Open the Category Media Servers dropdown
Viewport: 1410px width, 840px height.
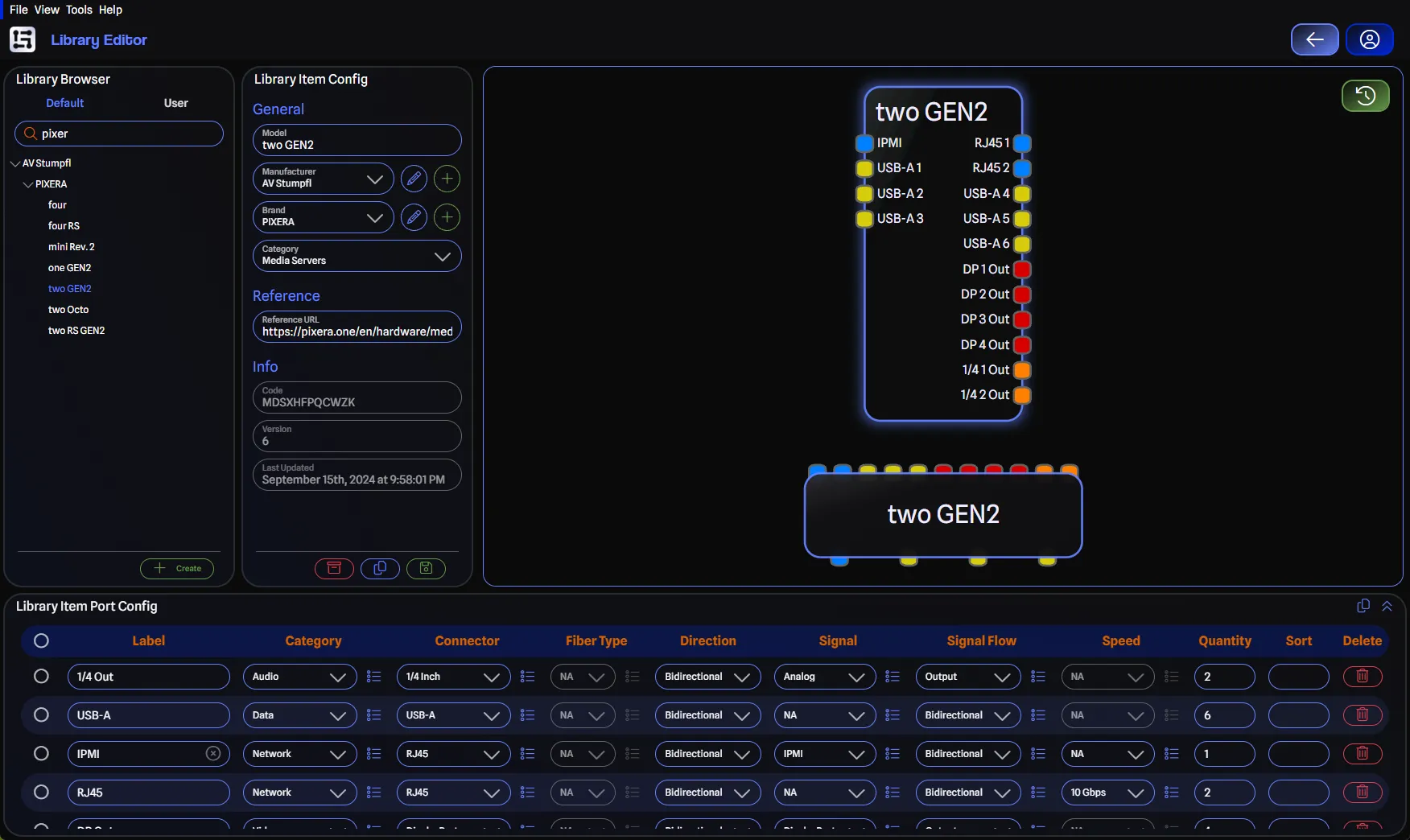(x=357, y=256)
